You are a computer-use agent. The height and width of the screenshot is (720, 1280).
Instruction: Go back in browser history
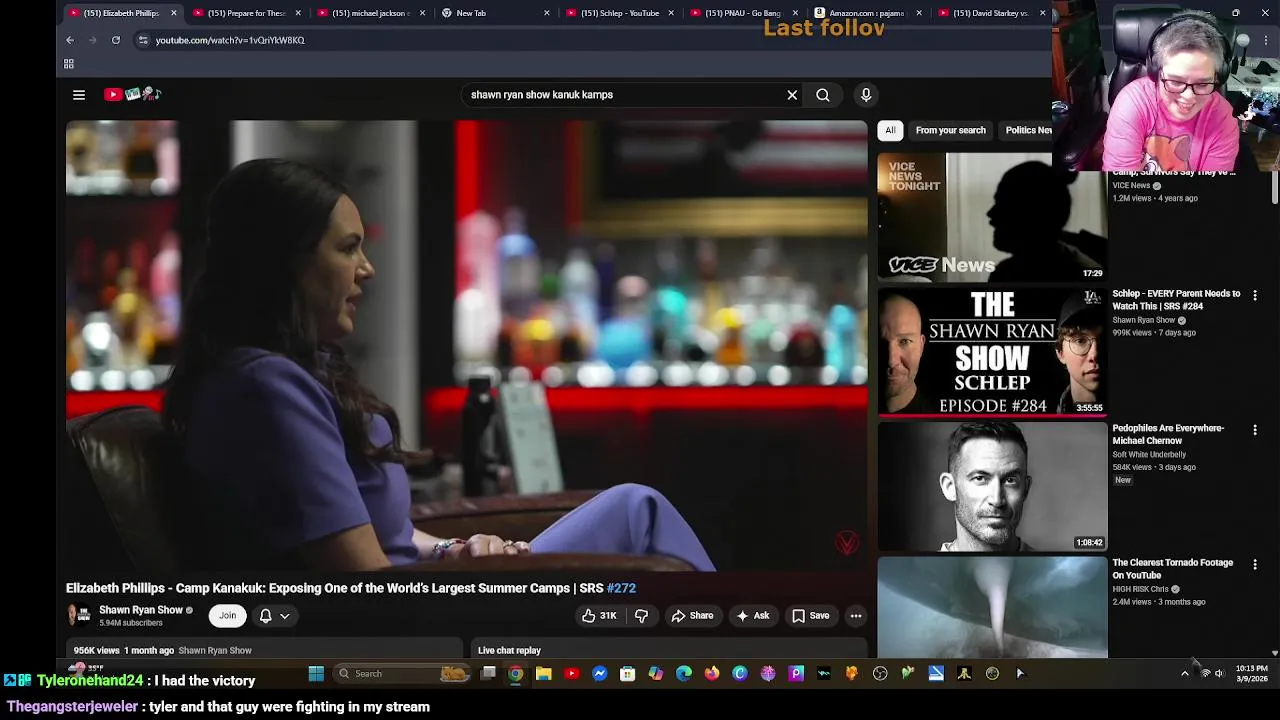tap(70, 40)
